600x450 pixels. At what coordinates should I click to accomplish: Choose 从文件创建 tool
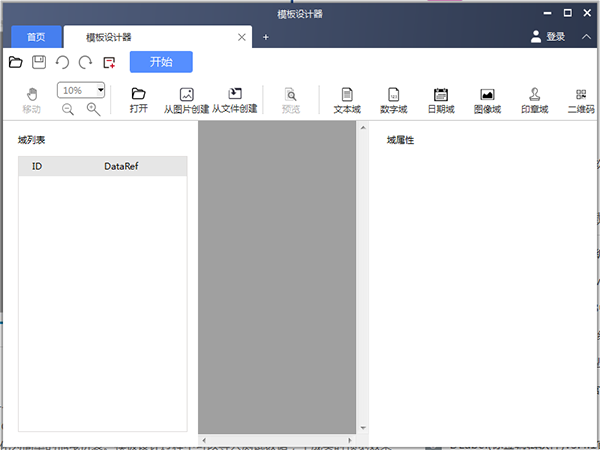pos(235,100)
